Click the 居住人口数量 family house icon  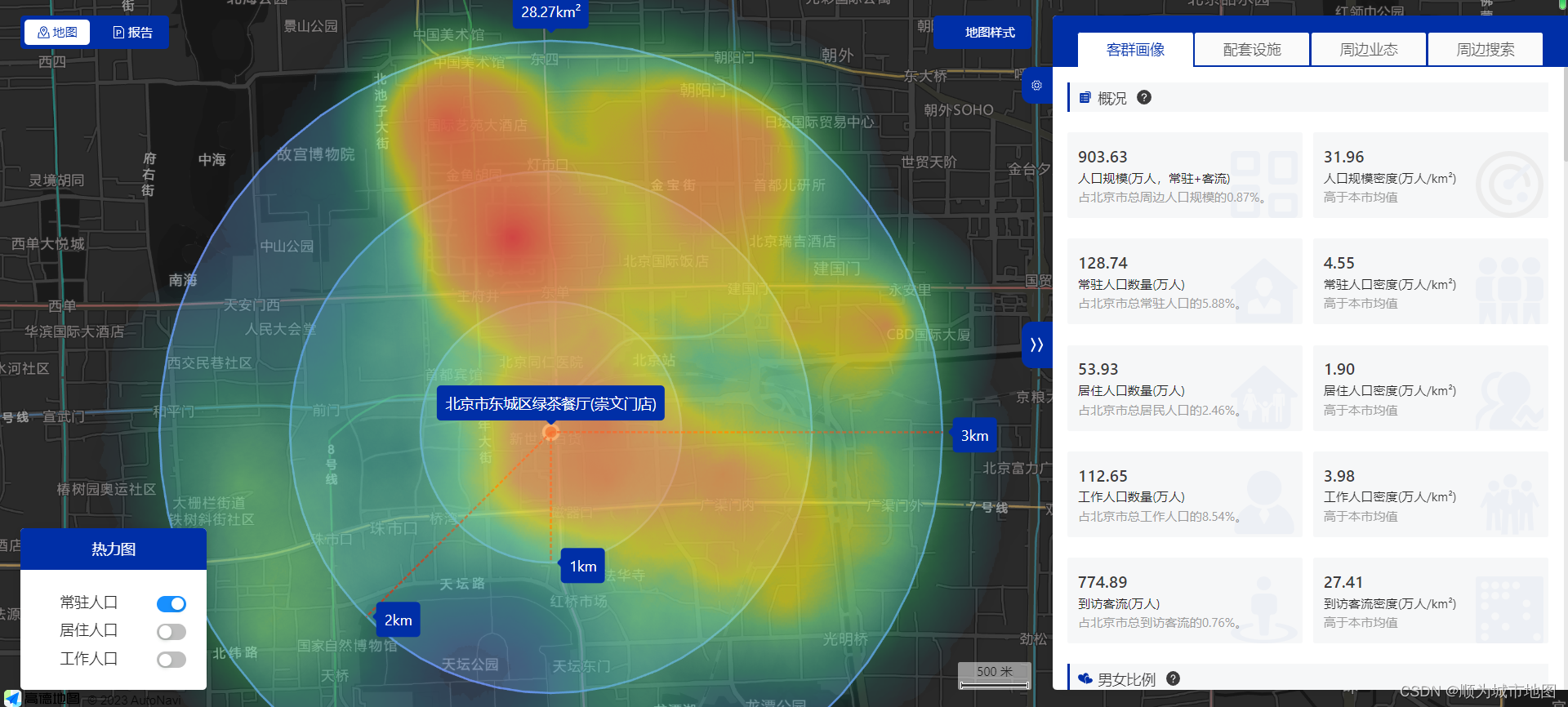pyautogui.click(x=1264, y=397)
